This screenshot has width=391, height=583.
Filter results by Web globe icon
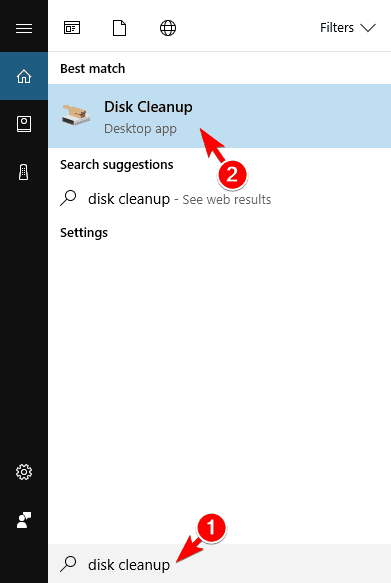168,28
